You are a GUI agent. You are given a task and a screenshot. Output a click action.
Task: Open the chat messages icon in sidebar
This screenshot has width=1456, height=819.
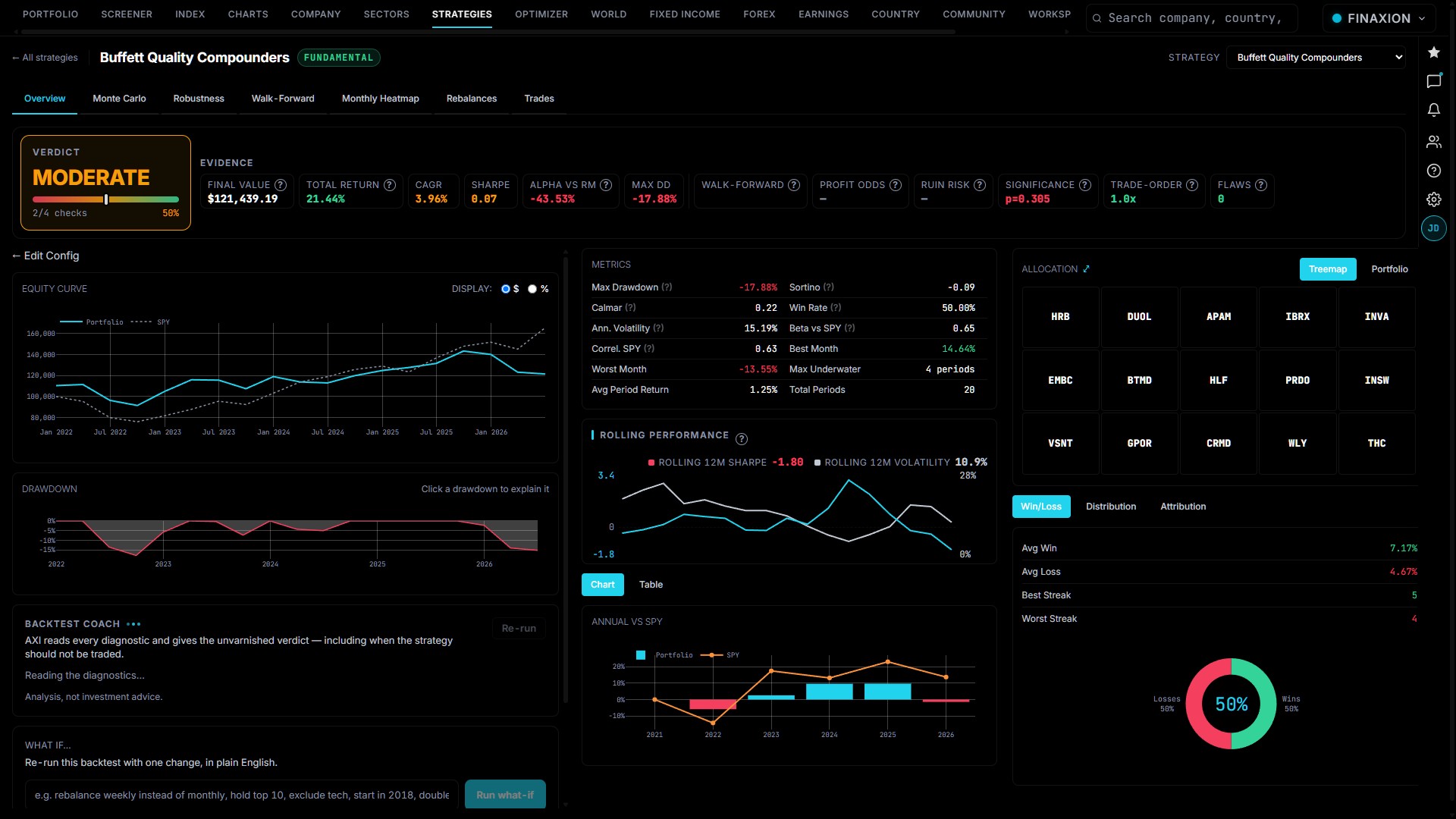tap(1433, 81)
